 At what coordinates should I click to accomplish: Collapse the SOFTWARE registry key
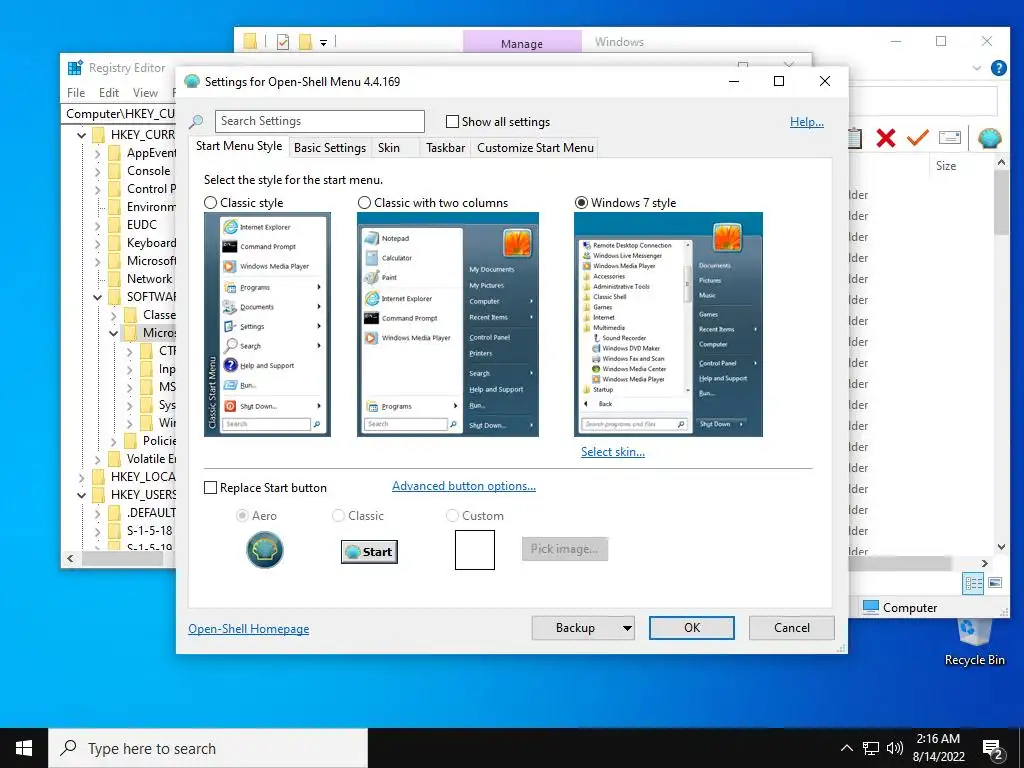[97, 297]
